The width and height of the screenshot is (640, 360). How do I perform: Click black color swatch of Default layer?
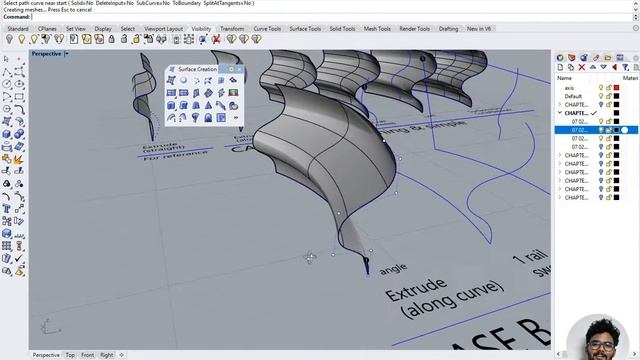click(616, 96)
